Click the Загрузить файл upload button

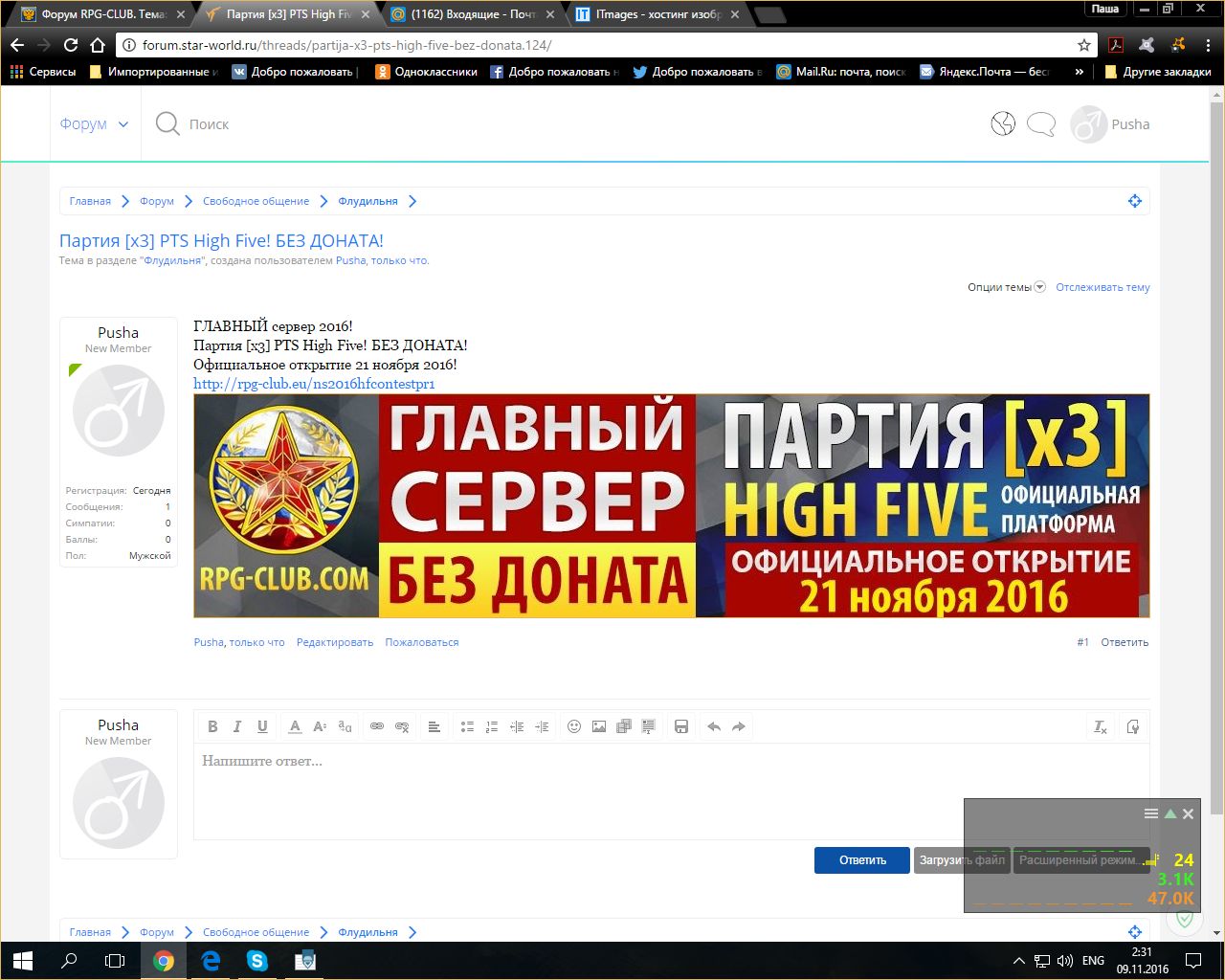click(962, 860)
